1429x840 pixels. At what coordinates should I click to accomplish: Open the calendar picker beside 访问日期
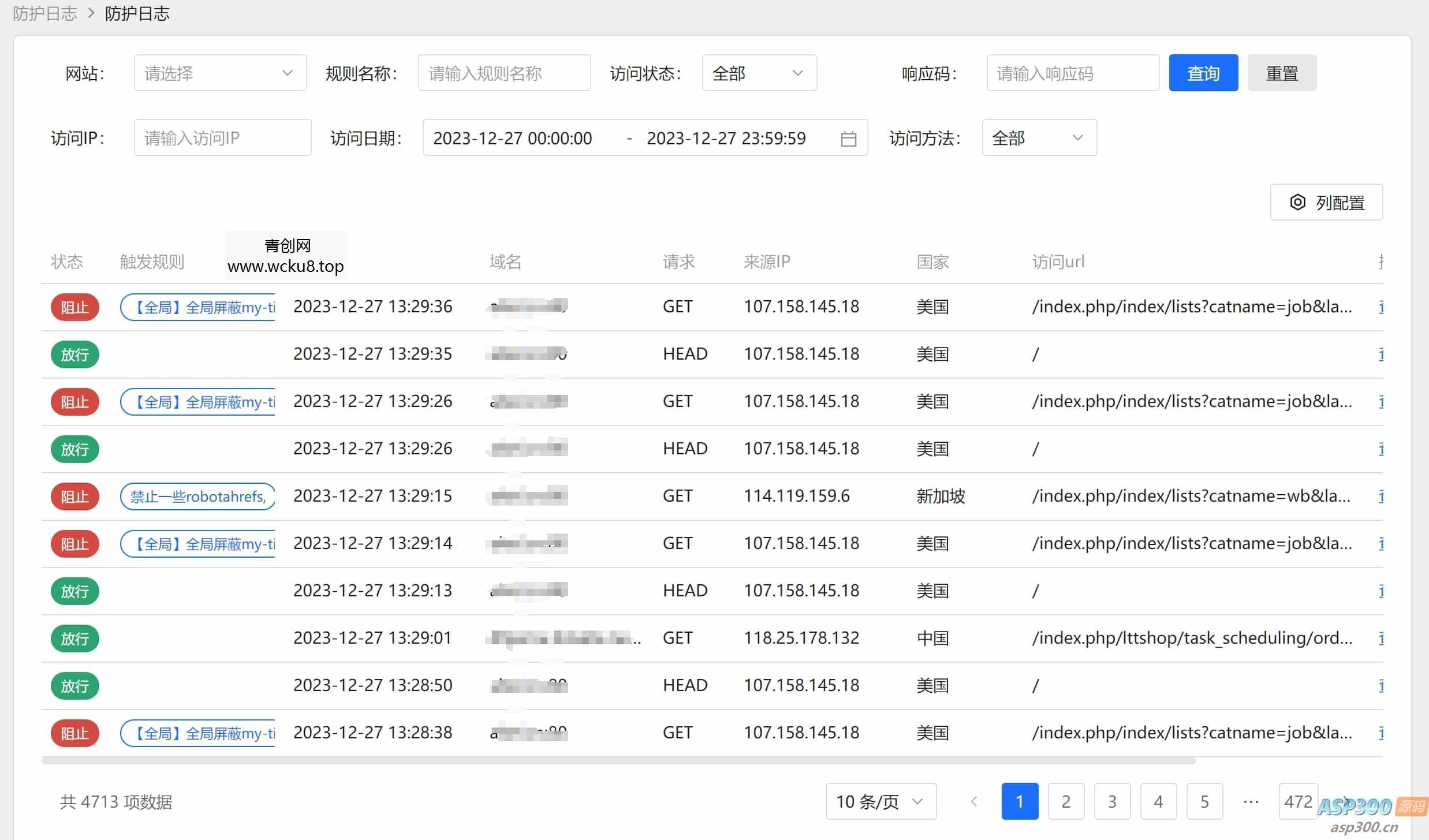coord(848,137)
